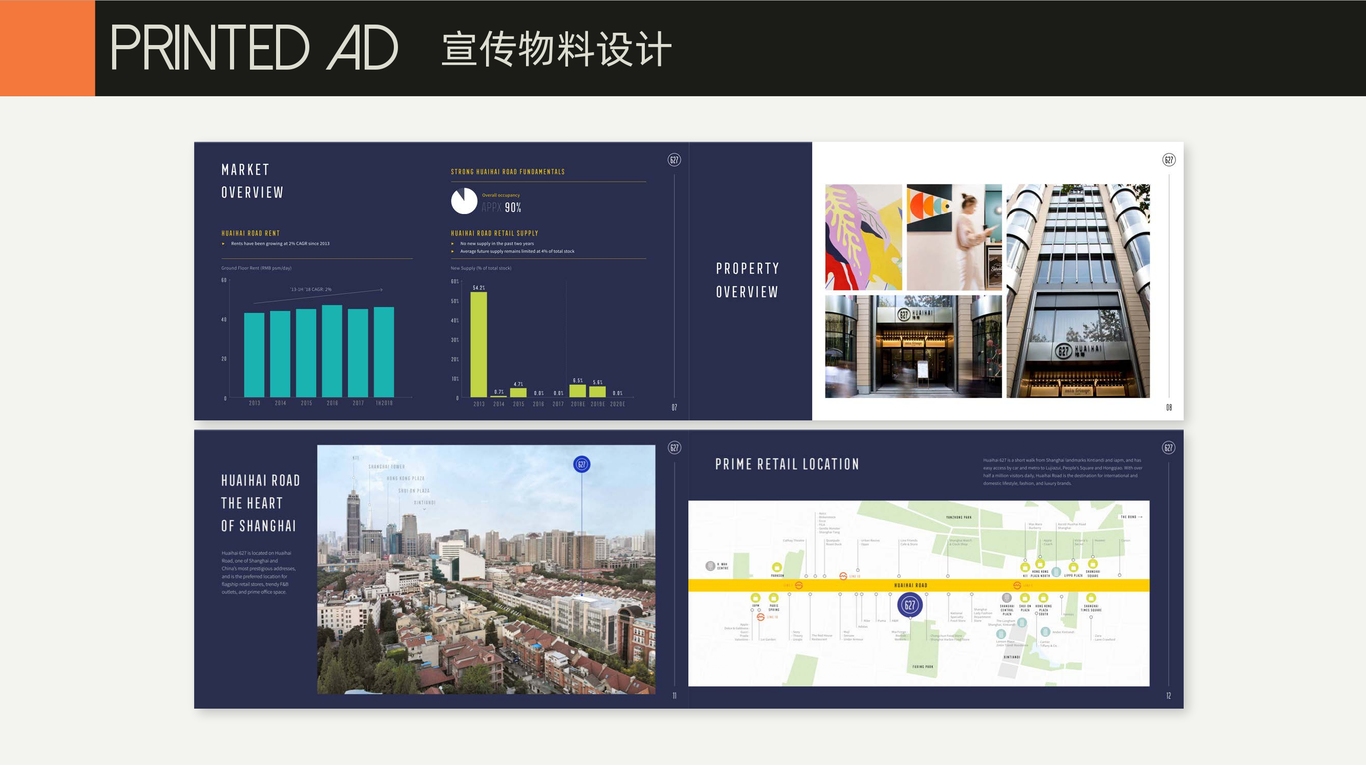Click the 2016 teal rent bar
The image size is (1366, 766).
coord(332,351)
